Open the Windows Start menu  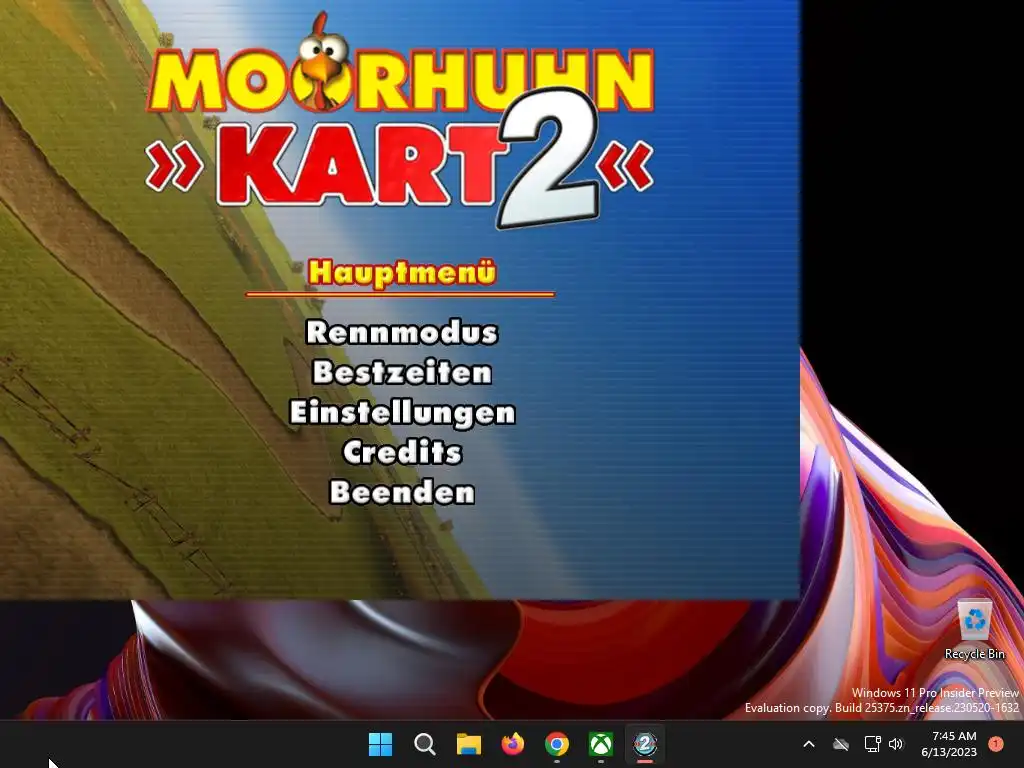[380, 744]
